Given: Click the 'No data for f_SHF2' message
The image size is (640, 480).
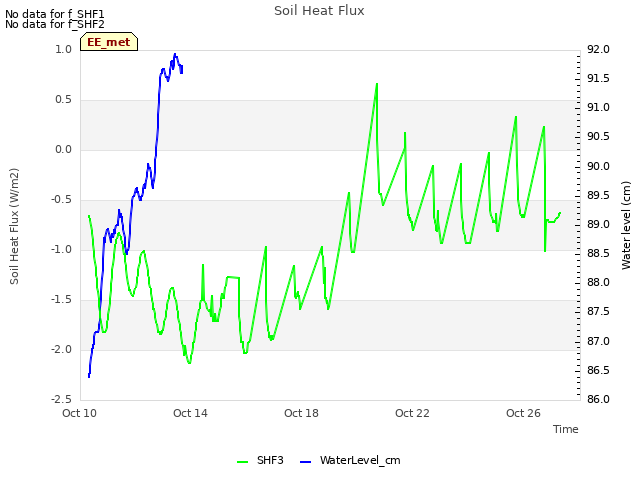Looking at the screenshot, I should (55, 24).
